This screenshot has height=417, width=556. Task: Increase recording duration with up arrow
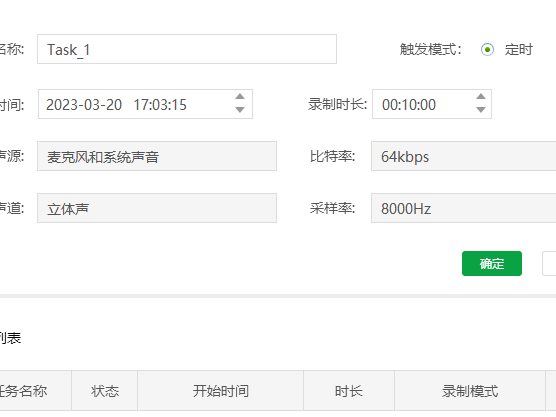coord(481,97)
